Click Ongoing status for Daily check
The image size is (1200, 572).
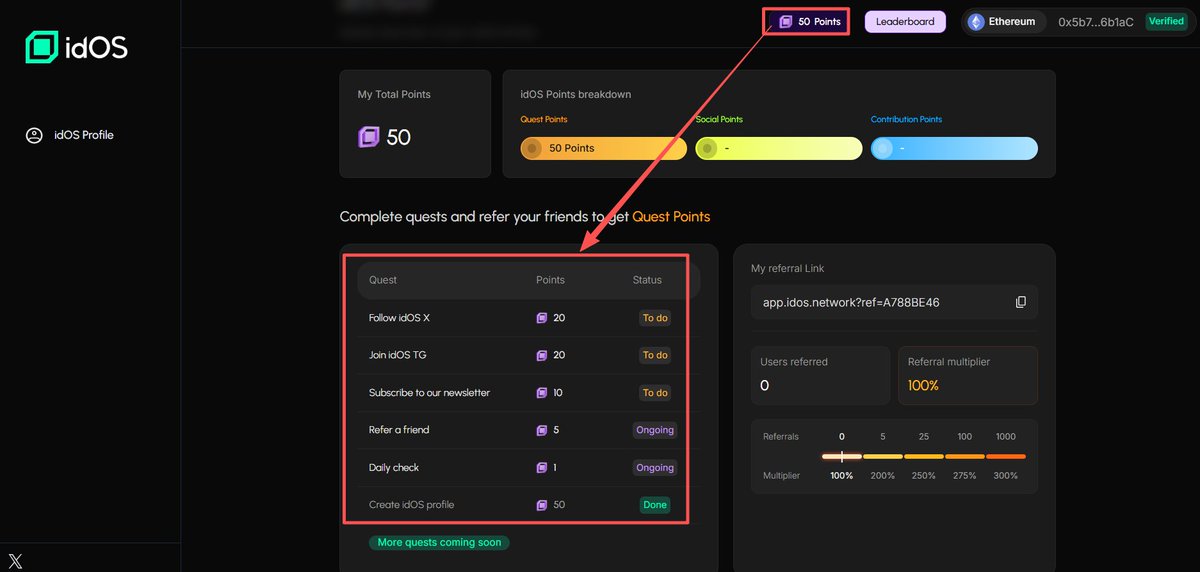[x=655, y=468]
